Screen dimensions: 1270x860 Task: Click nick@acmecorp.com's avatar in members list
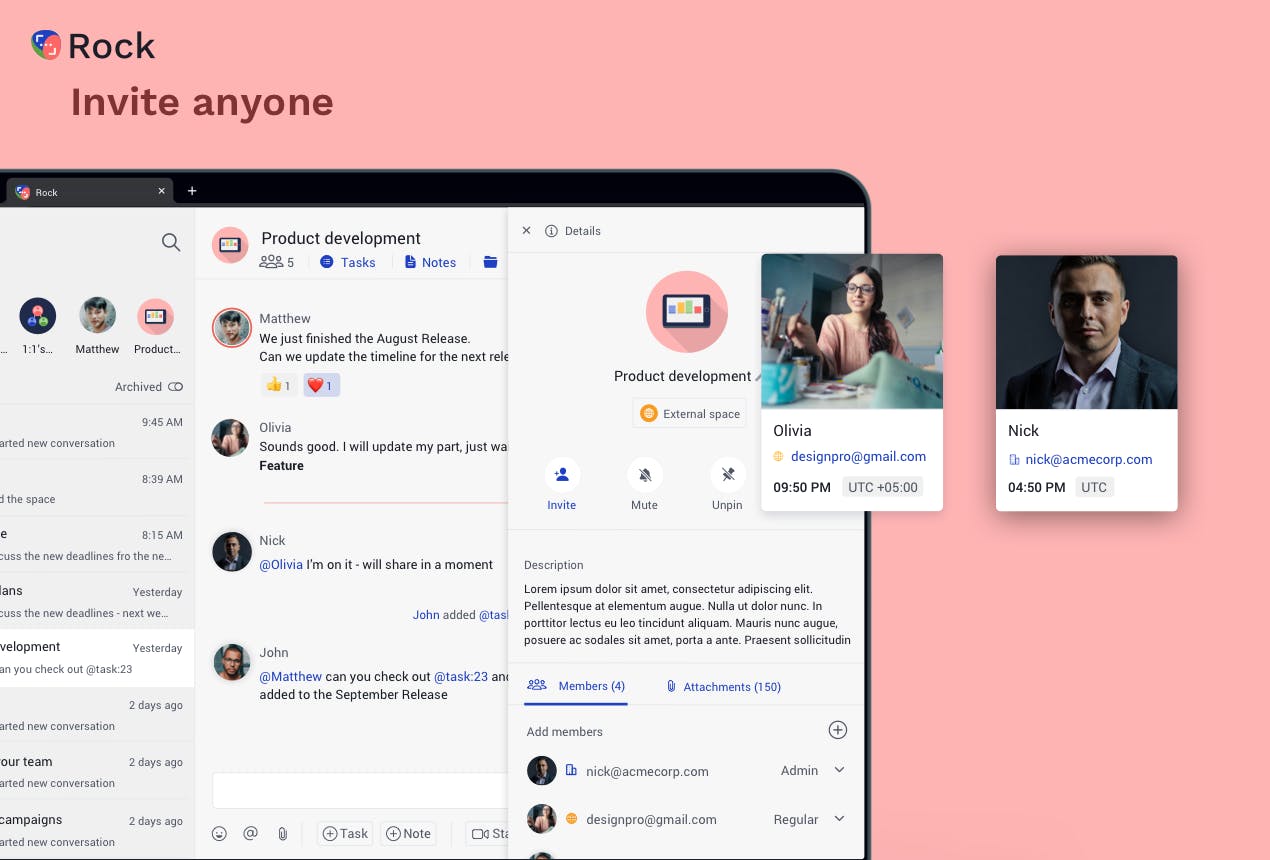(542, 771)
